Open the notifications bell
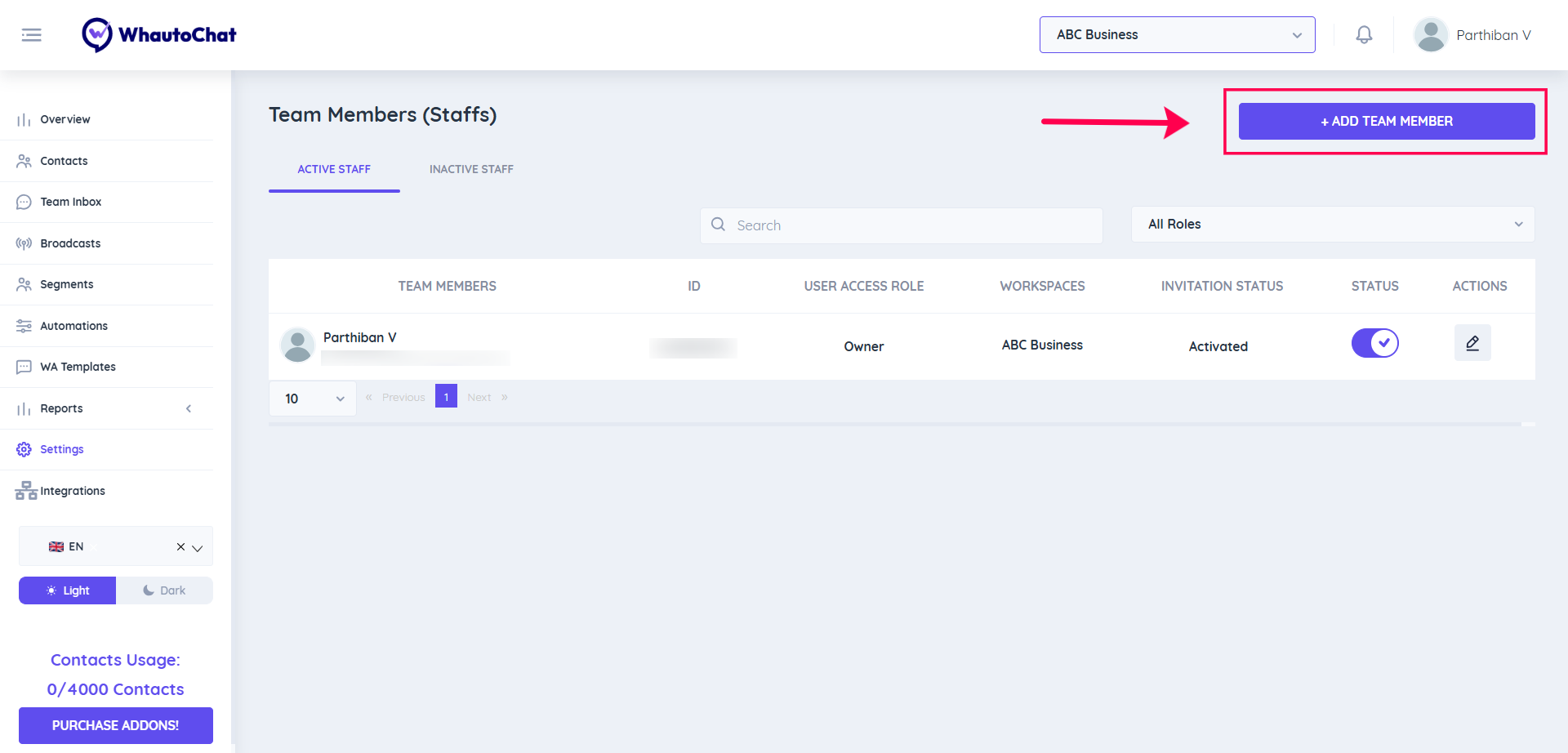The width and height of the screenshot is (1568, 753). [x=1364, y=35]
